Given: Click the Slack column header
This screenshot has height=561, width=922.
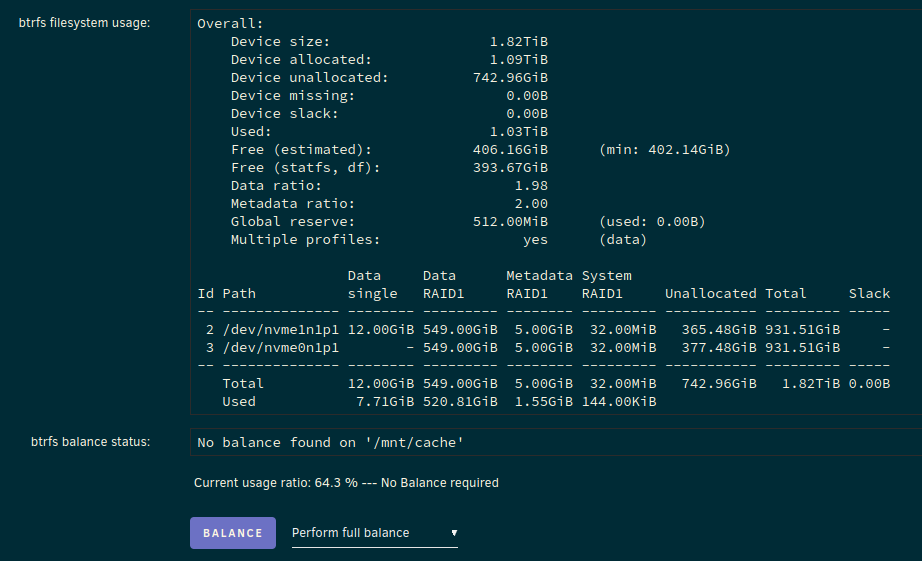Looking at the screenshot, I should click(x=869, y=293).
